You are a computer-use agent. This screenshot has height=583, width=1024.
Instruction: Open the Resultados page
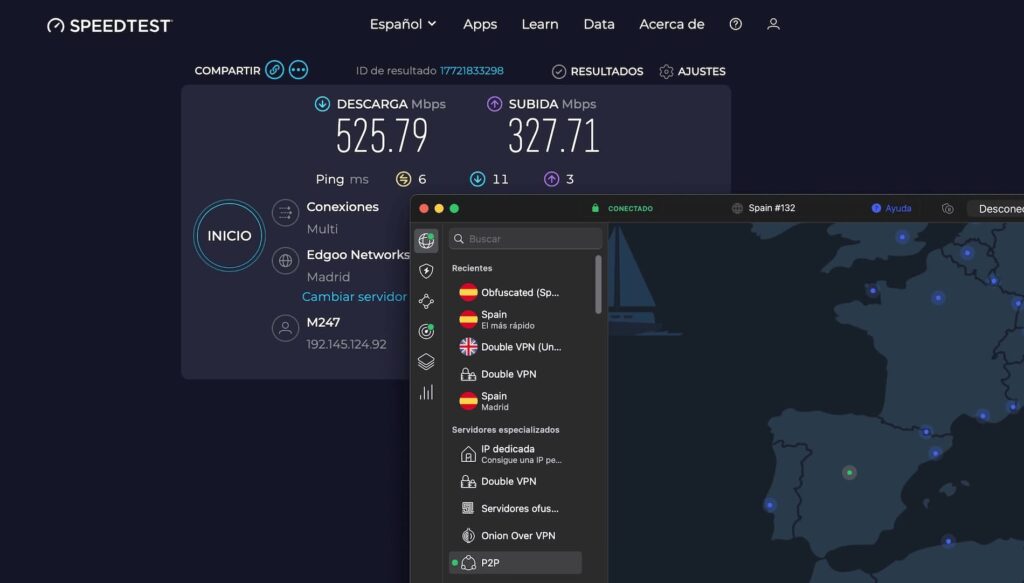coord(598,71)
